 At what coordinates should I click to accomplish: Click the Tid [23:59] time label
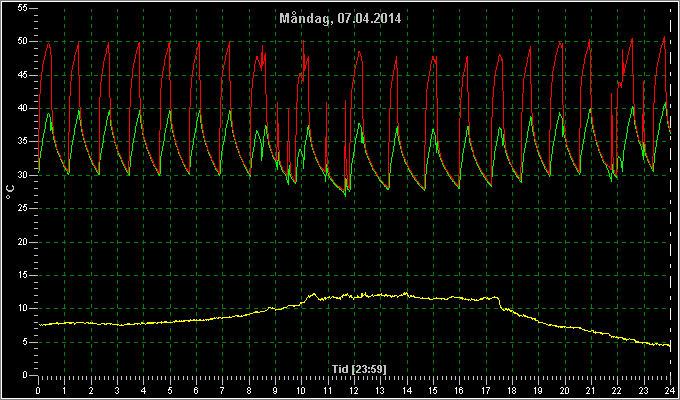pyautogui.click(x=359, y=369)
